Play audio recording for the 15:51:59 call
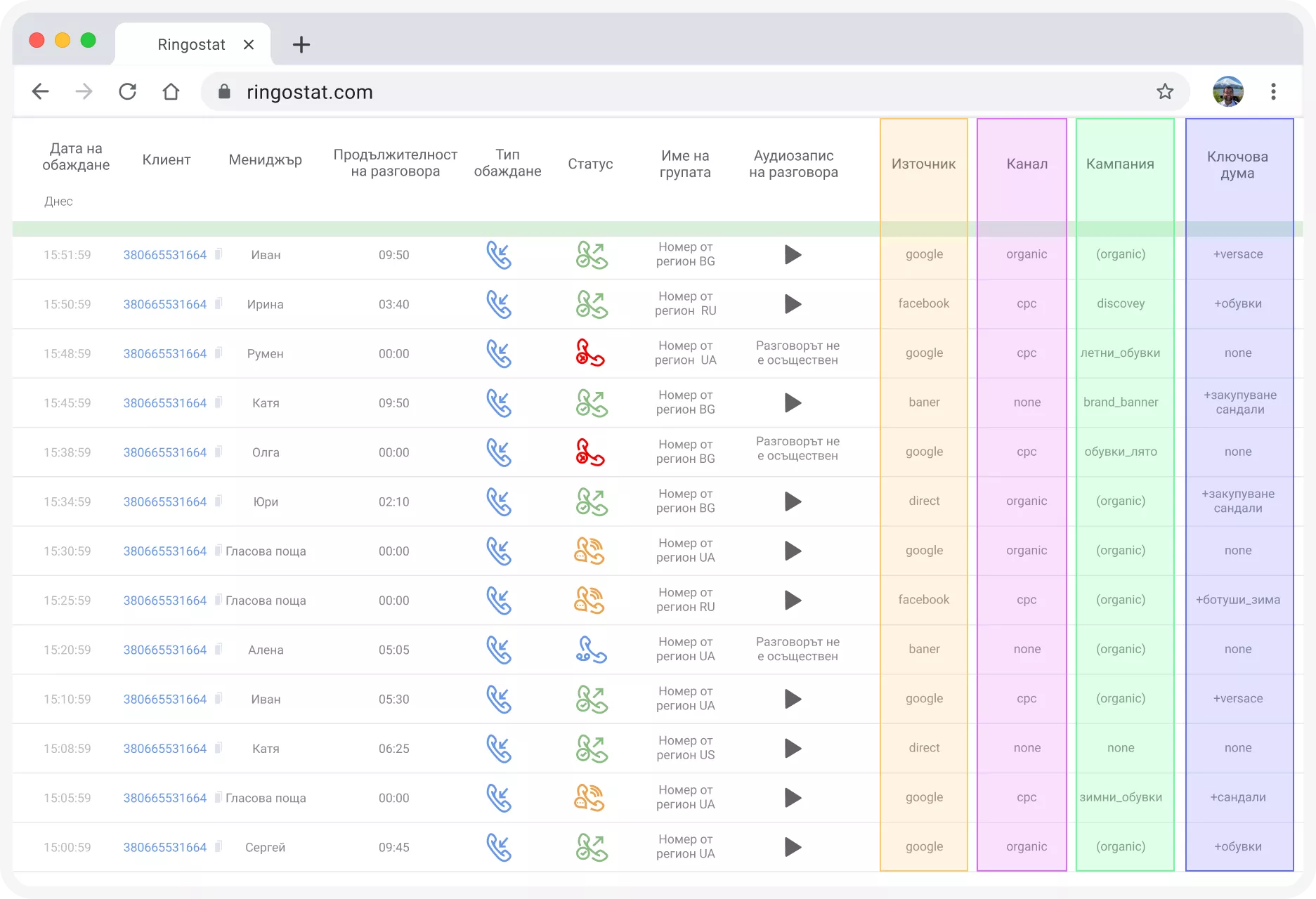Viewport: 1316px width, 899px height. coord(793,254)
